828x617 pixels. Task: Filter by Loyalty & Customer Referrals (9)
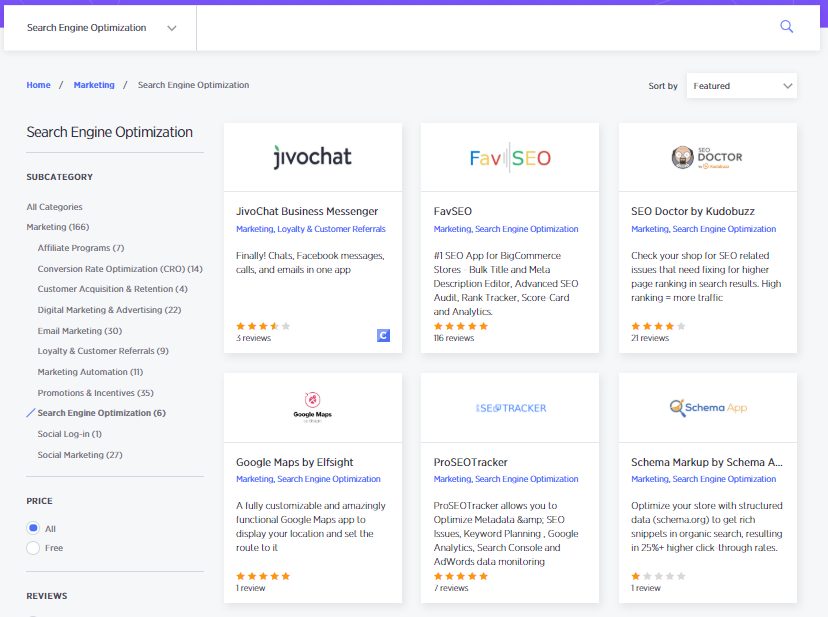(x=103, y=351)
